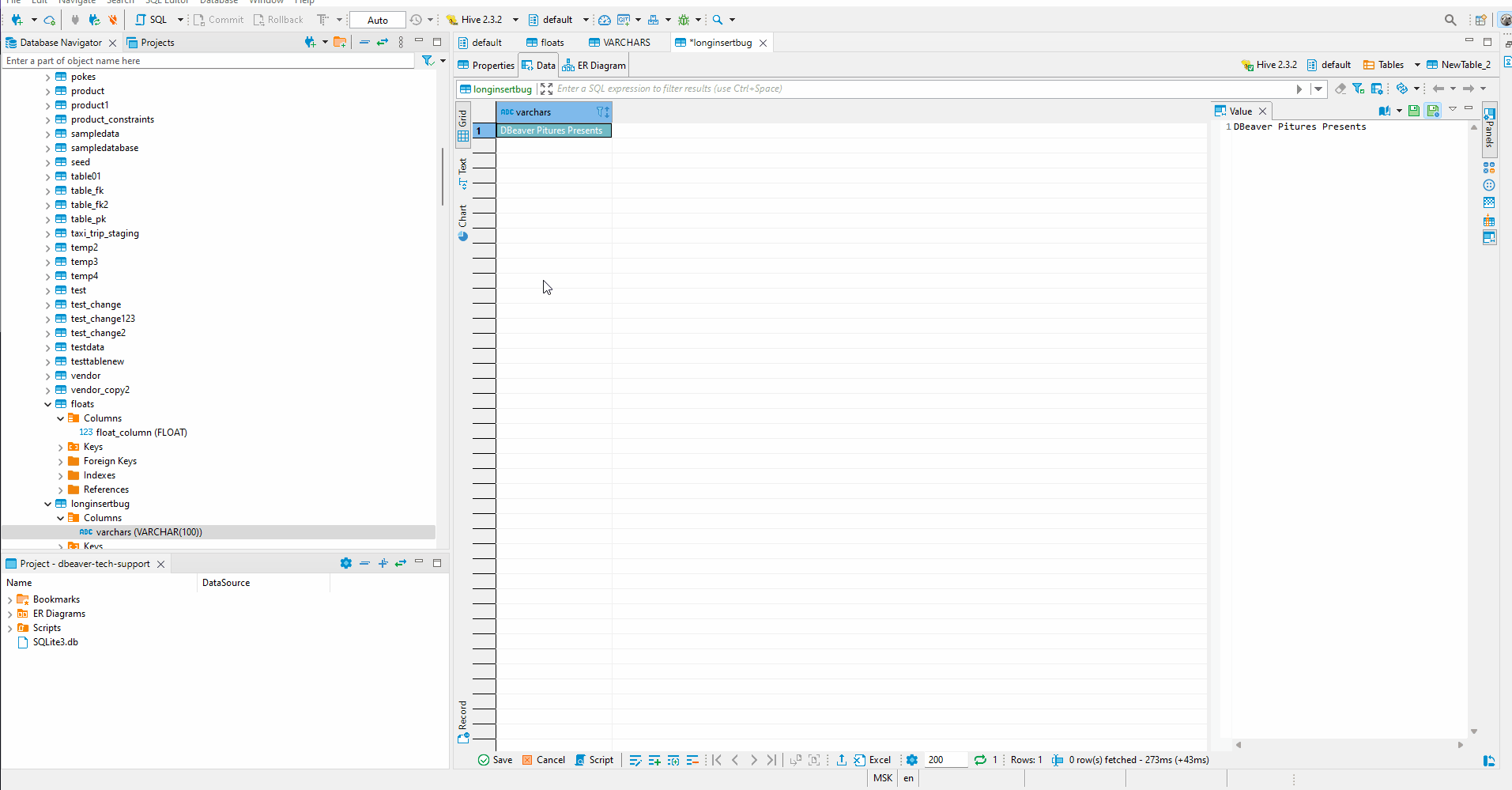The image size is (1512, 790).
Task: Save the pending data changes
Action: click(x=496, y=760)
